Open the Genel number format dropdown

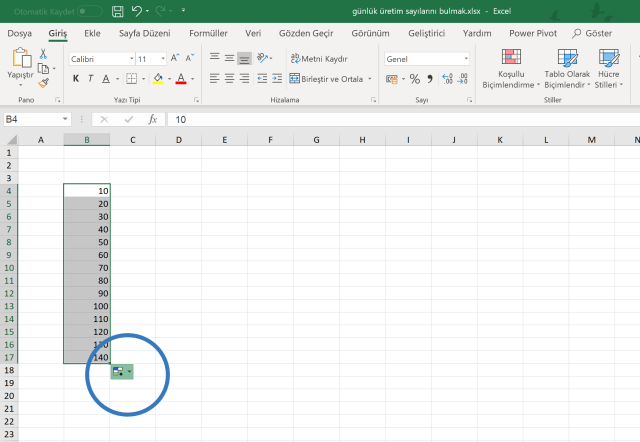click(x=466, y=59)
